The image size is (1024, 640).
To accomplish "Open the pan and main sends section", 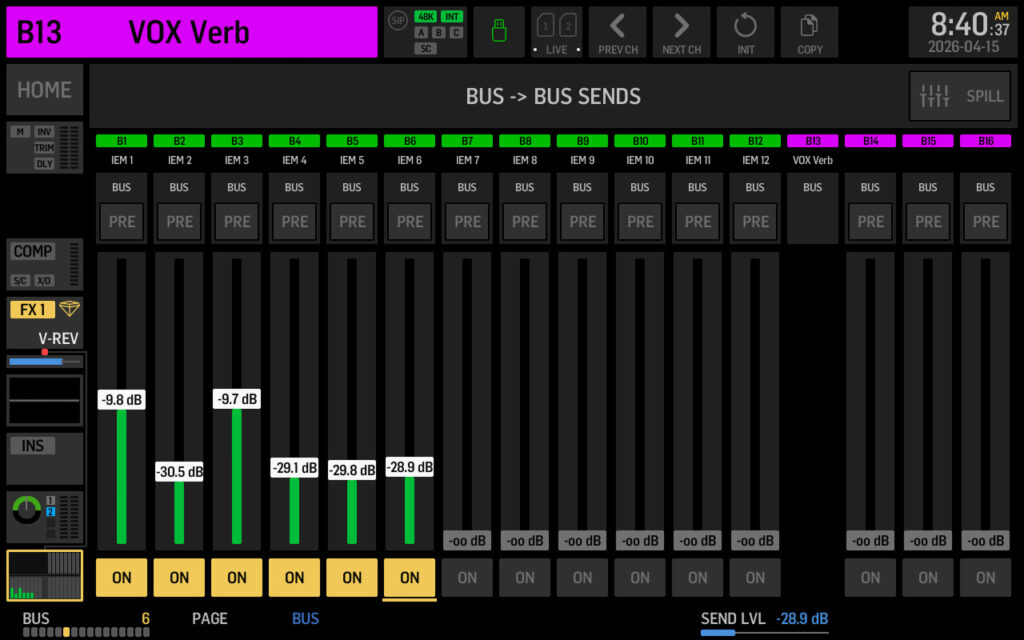I will (44, 518).
